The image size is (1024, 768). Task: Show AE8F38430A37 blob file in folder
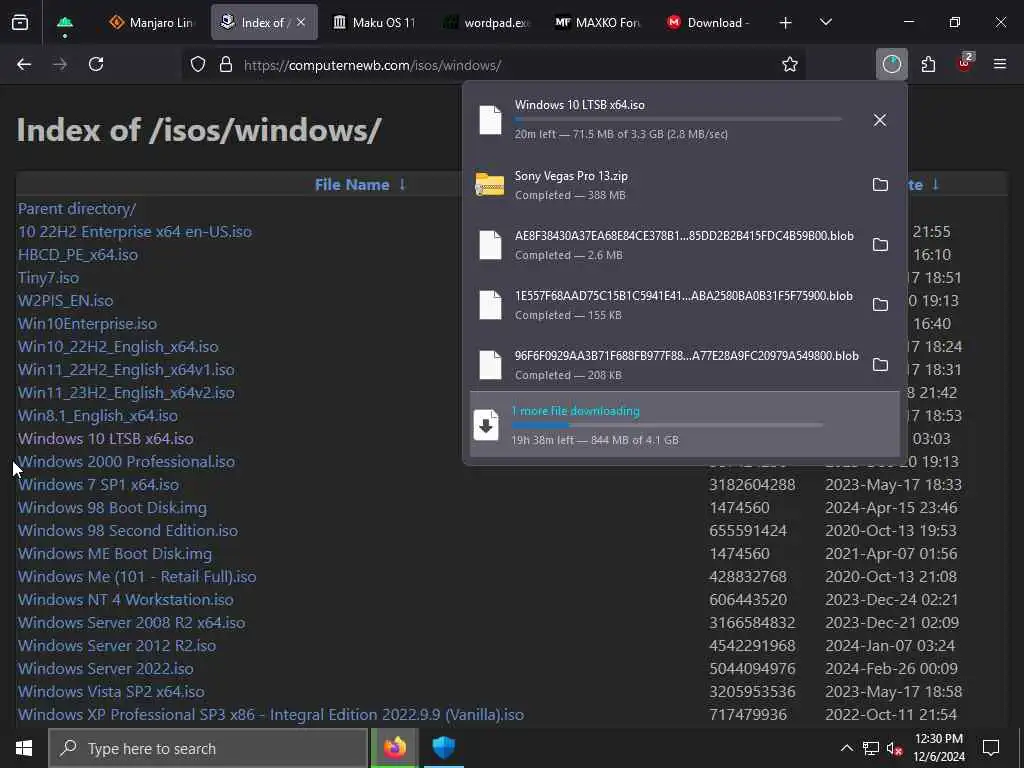click(880, 245)
